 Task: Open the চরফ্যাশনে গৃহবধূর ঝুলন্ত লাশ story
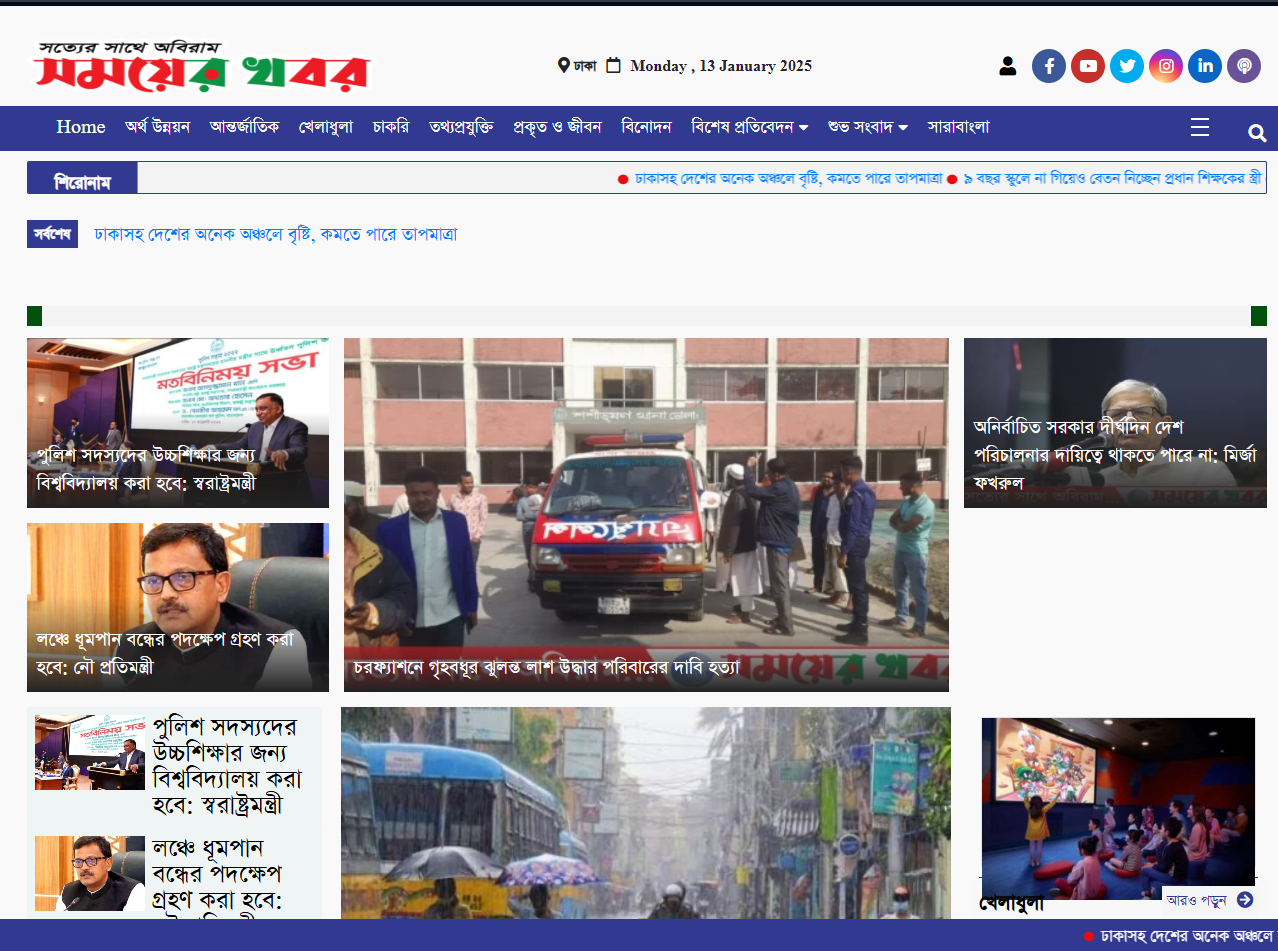tap(646, 515)
